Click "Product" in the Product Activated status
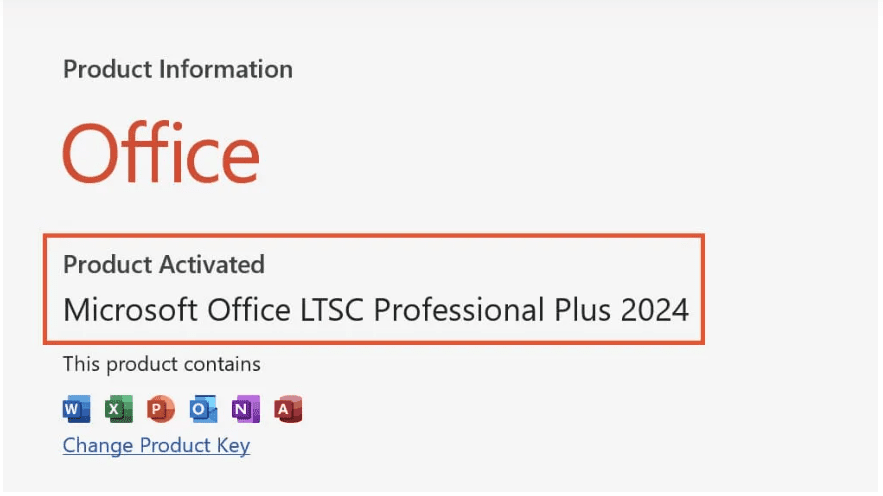The width and height of the screenshot is (883, 496). tap(101, 264)
